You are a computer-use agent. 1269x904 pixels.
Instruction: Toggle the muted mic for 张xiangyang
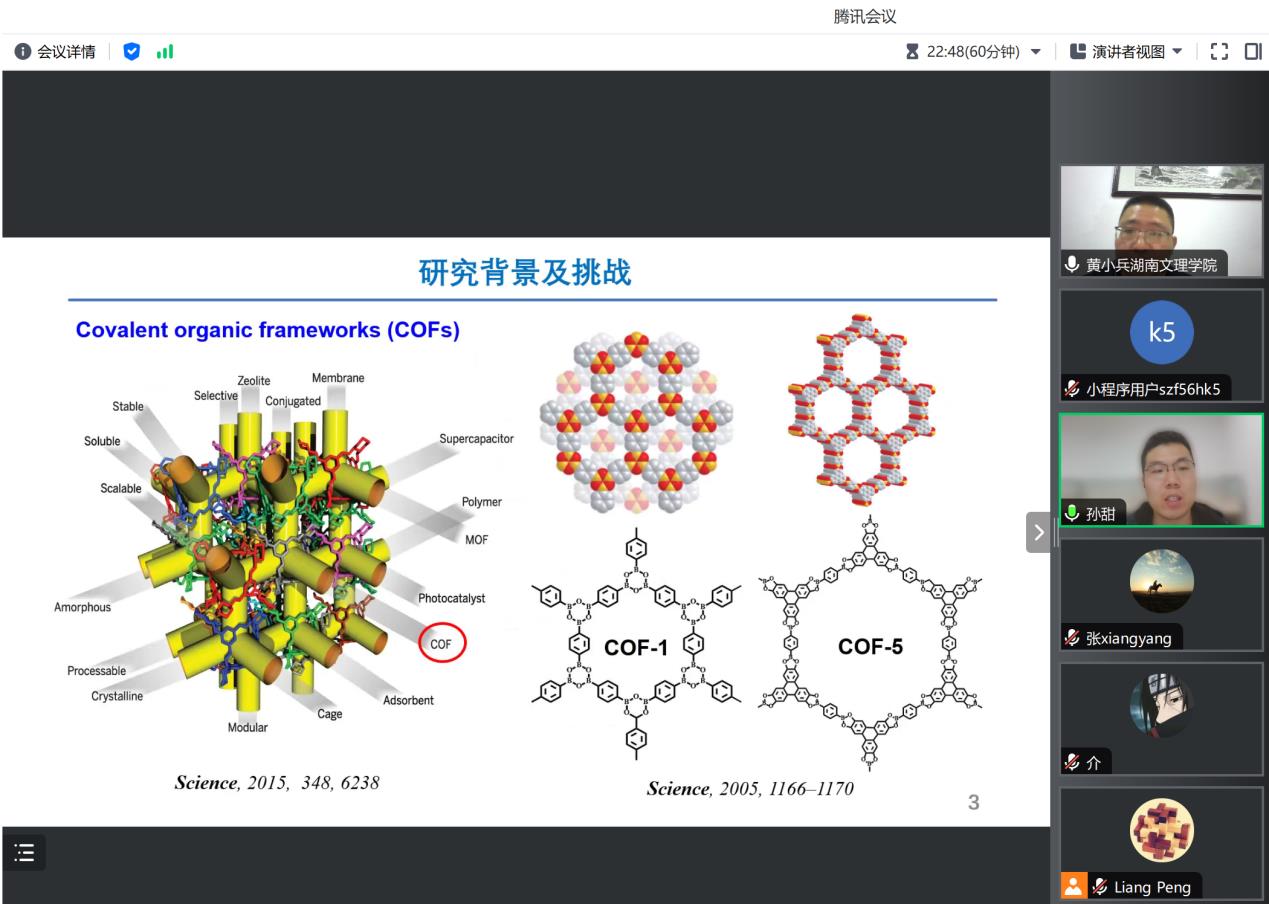(x=1073, y=638)
